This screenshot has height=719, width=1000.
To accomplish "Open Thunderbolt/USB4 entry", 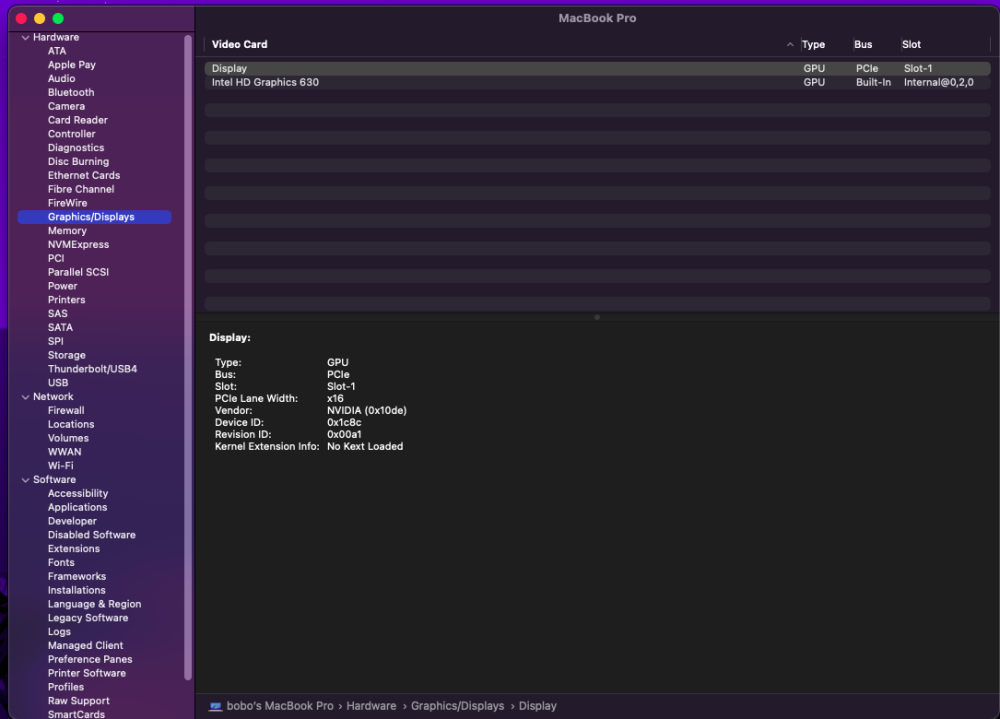I will point(92,369).
